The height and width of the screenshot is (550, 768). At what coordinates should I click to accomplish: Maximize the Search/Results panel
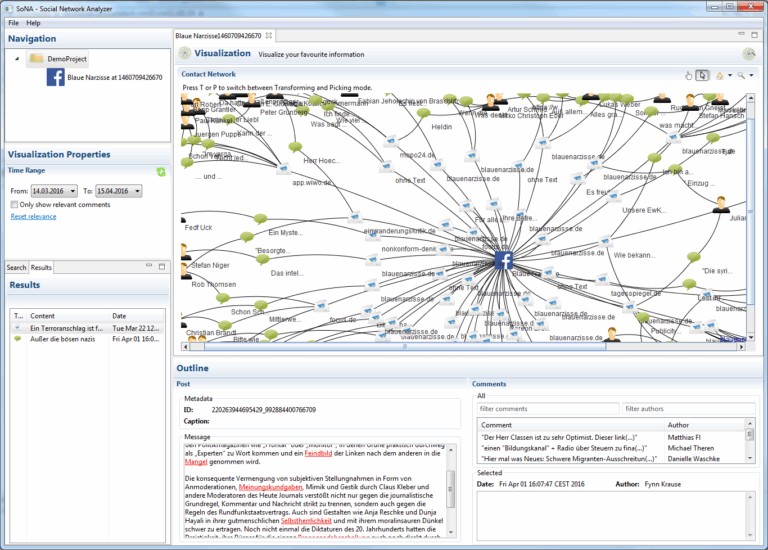(x=162, y=266)
